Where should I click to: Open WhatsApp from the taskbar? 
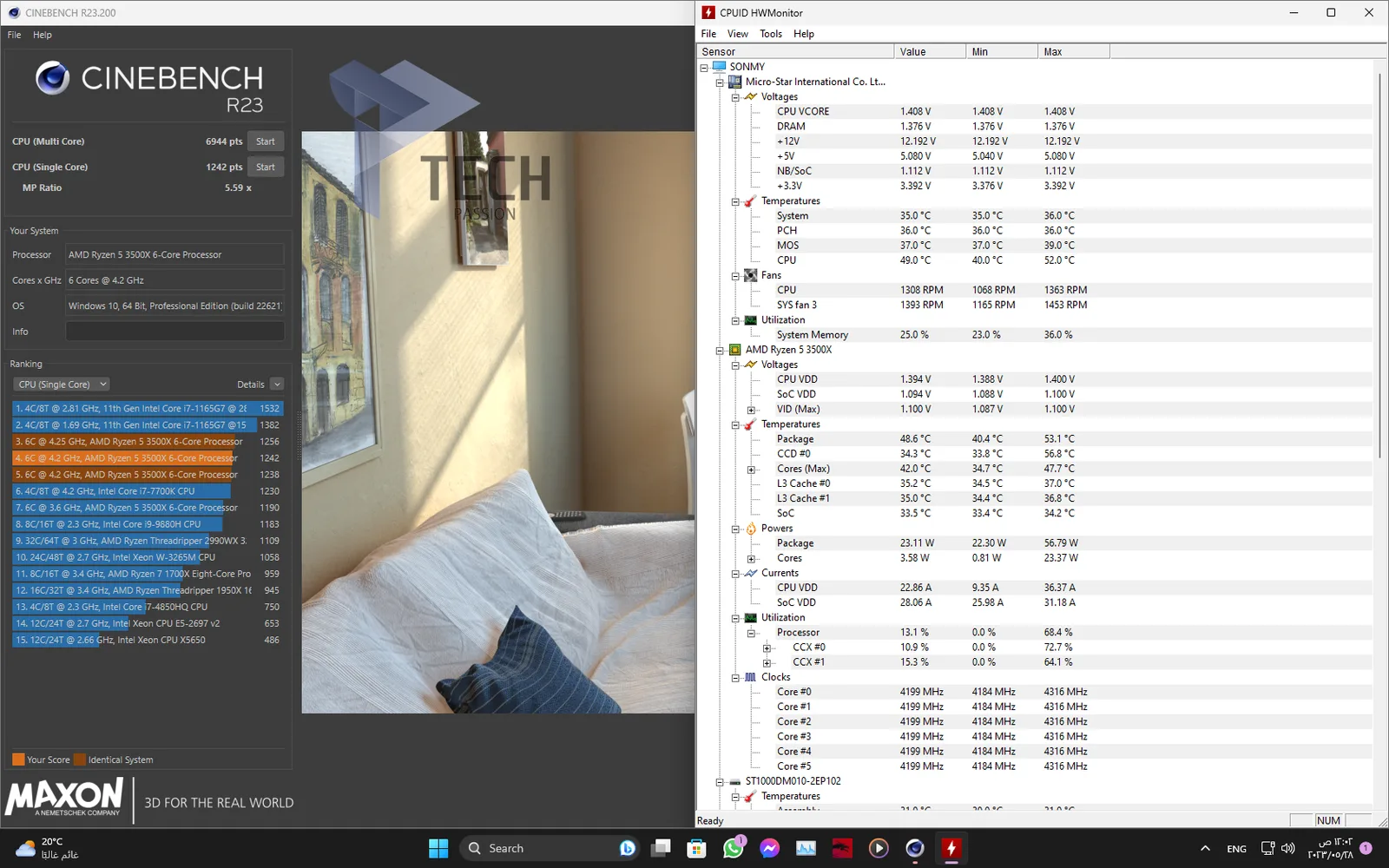pyautogui.click(x=734, y=848)
